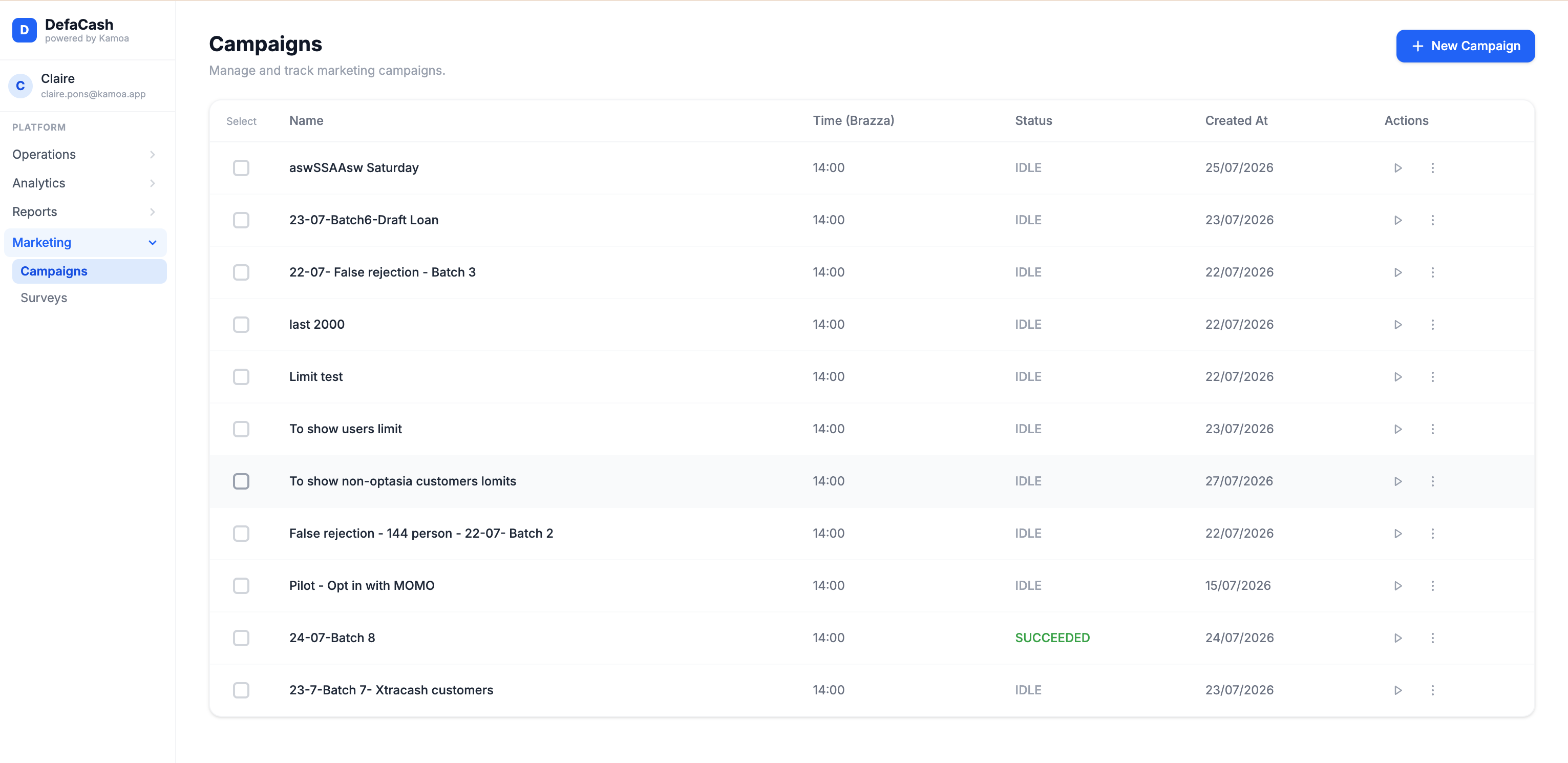
Task: Start False rejection - 144 person Batch 2
Action: [1397, 534]
